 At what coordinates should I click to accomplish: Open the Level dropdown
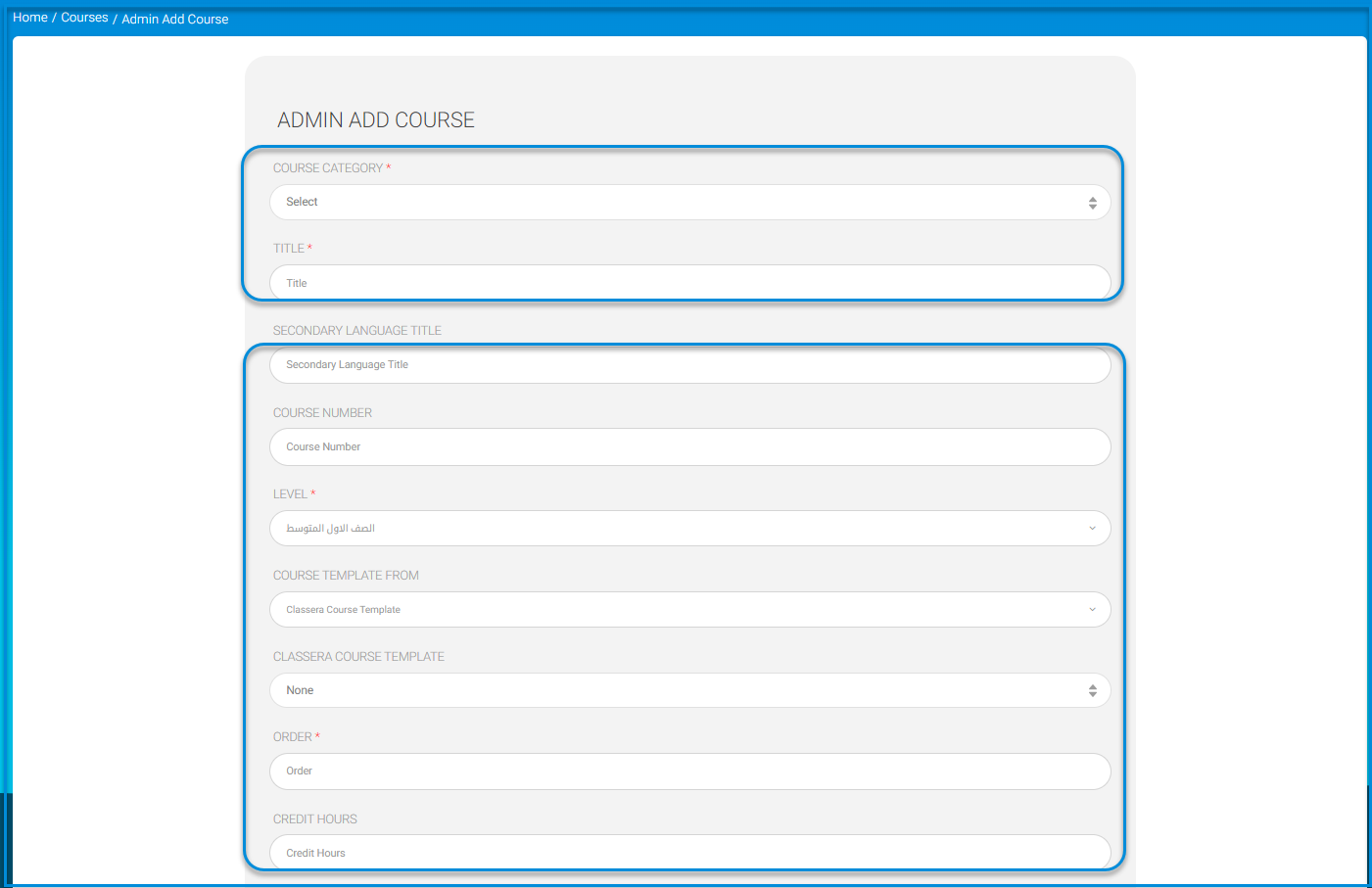(690, 529)
